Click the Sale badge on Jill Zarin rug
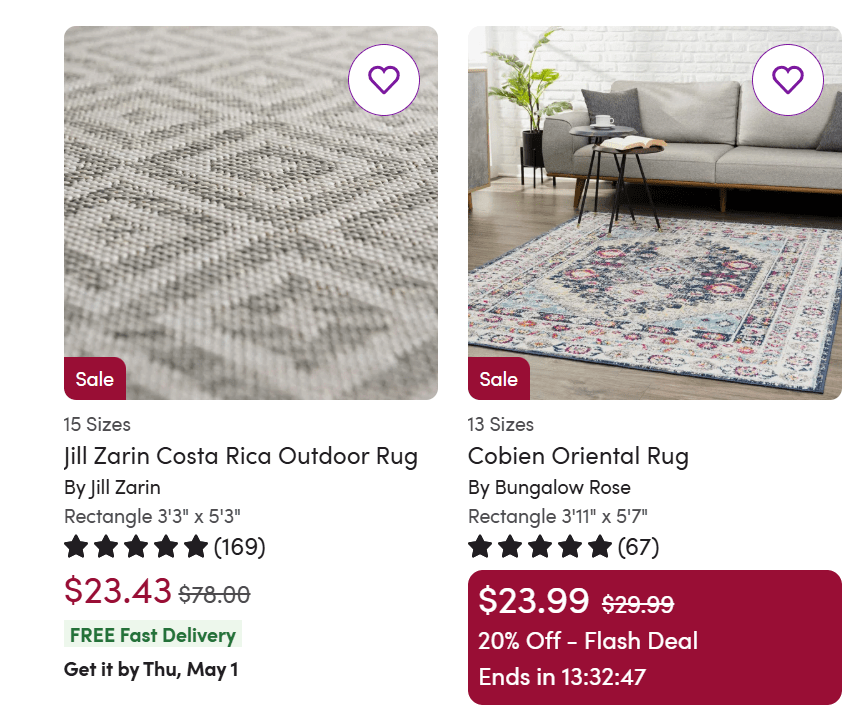This screenshot has height=709, width=850. tap(95, 379)
